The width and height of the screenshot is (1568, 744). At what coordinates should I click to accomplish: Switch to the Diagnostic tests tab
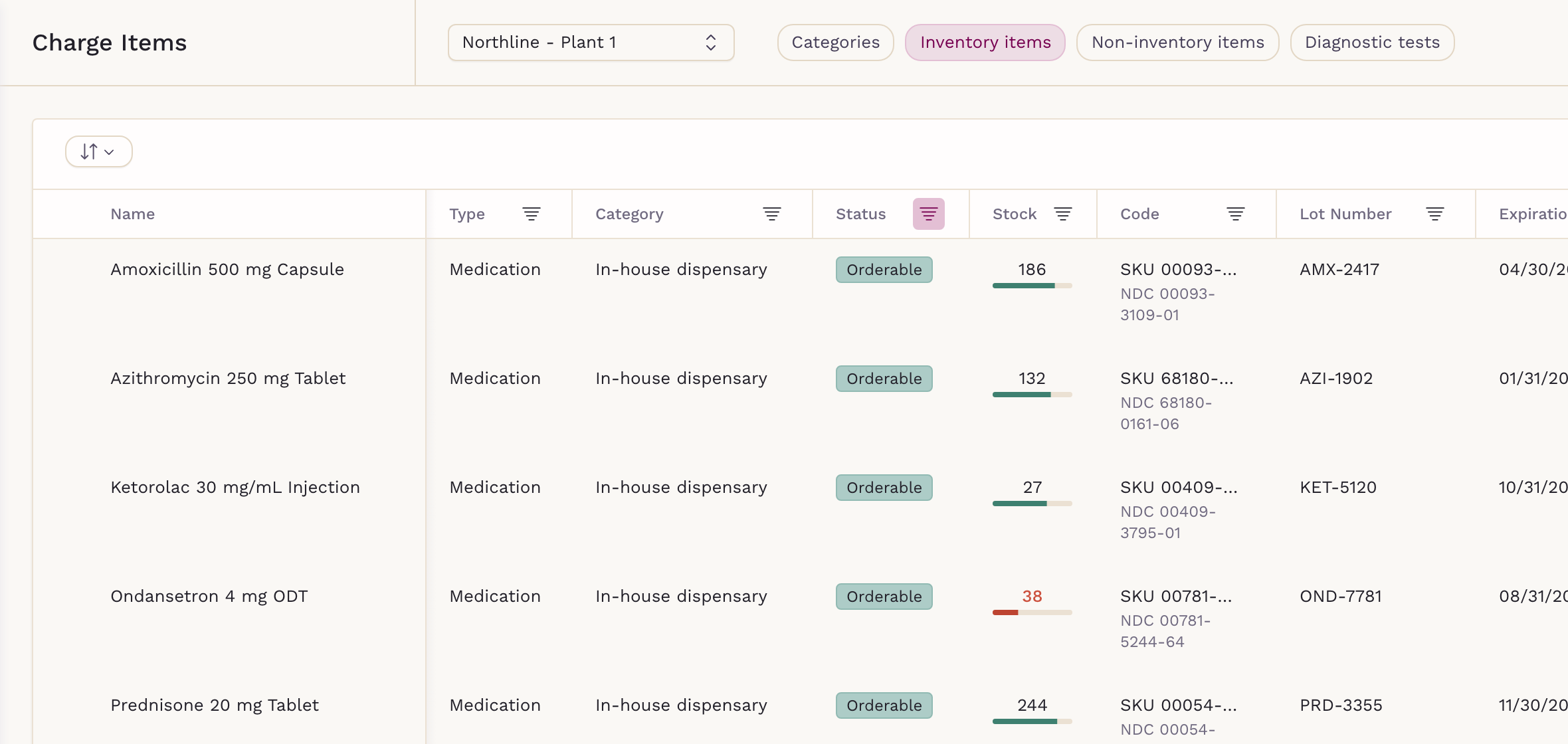click(1372, 43)
